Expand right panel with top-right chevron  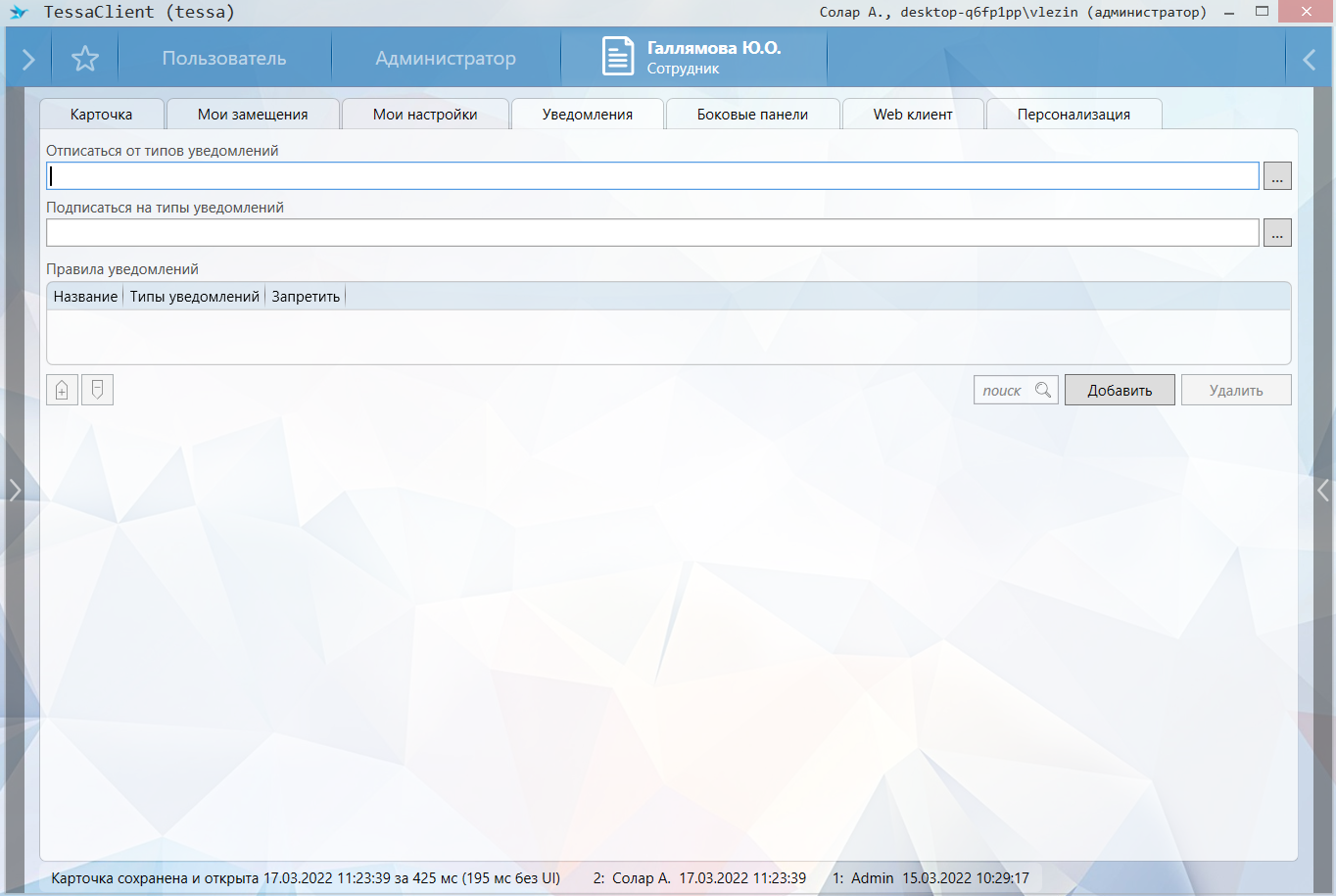tap(1309, 59)
